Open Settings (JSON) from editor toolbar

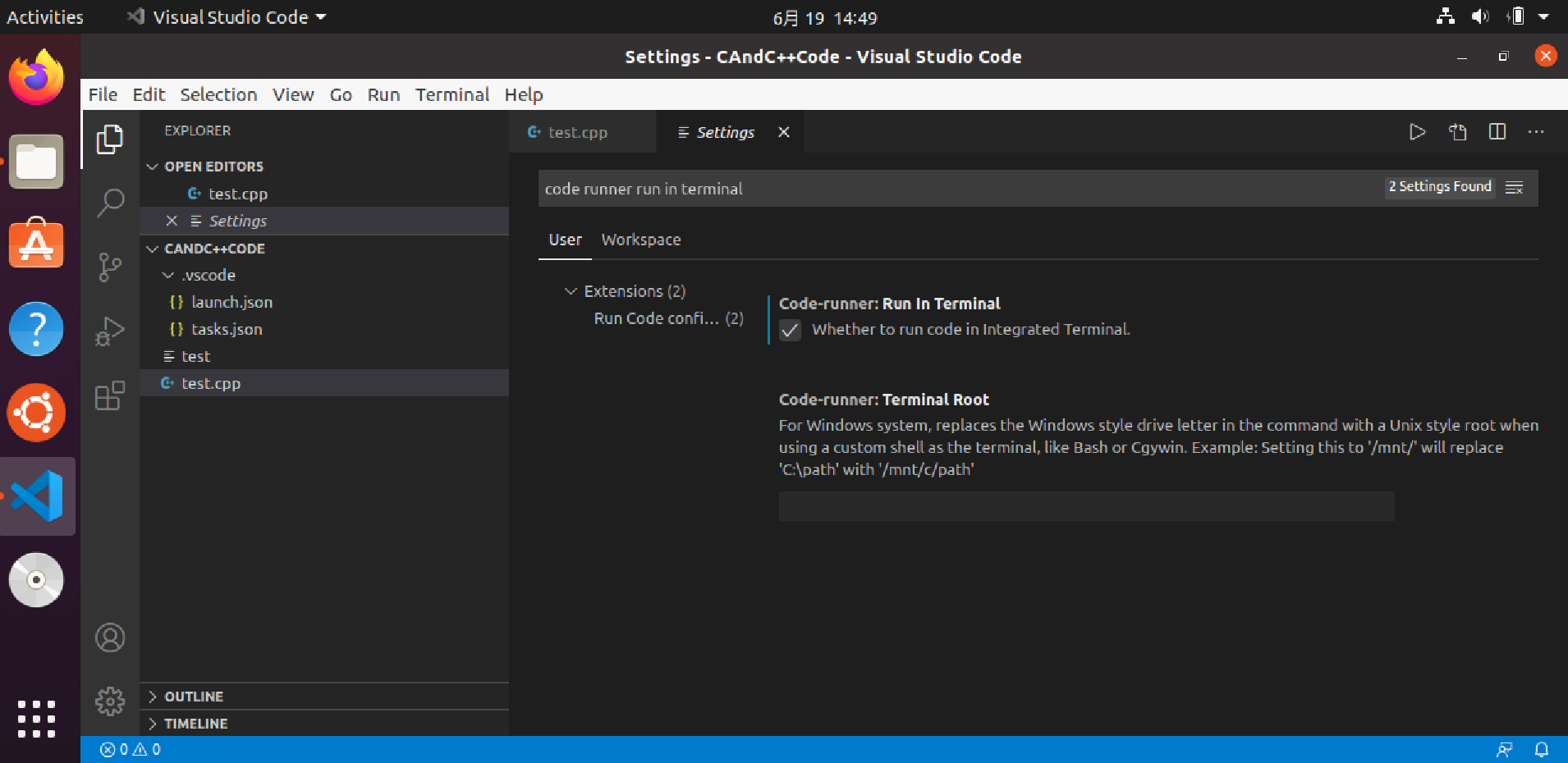click(1457, 132)
